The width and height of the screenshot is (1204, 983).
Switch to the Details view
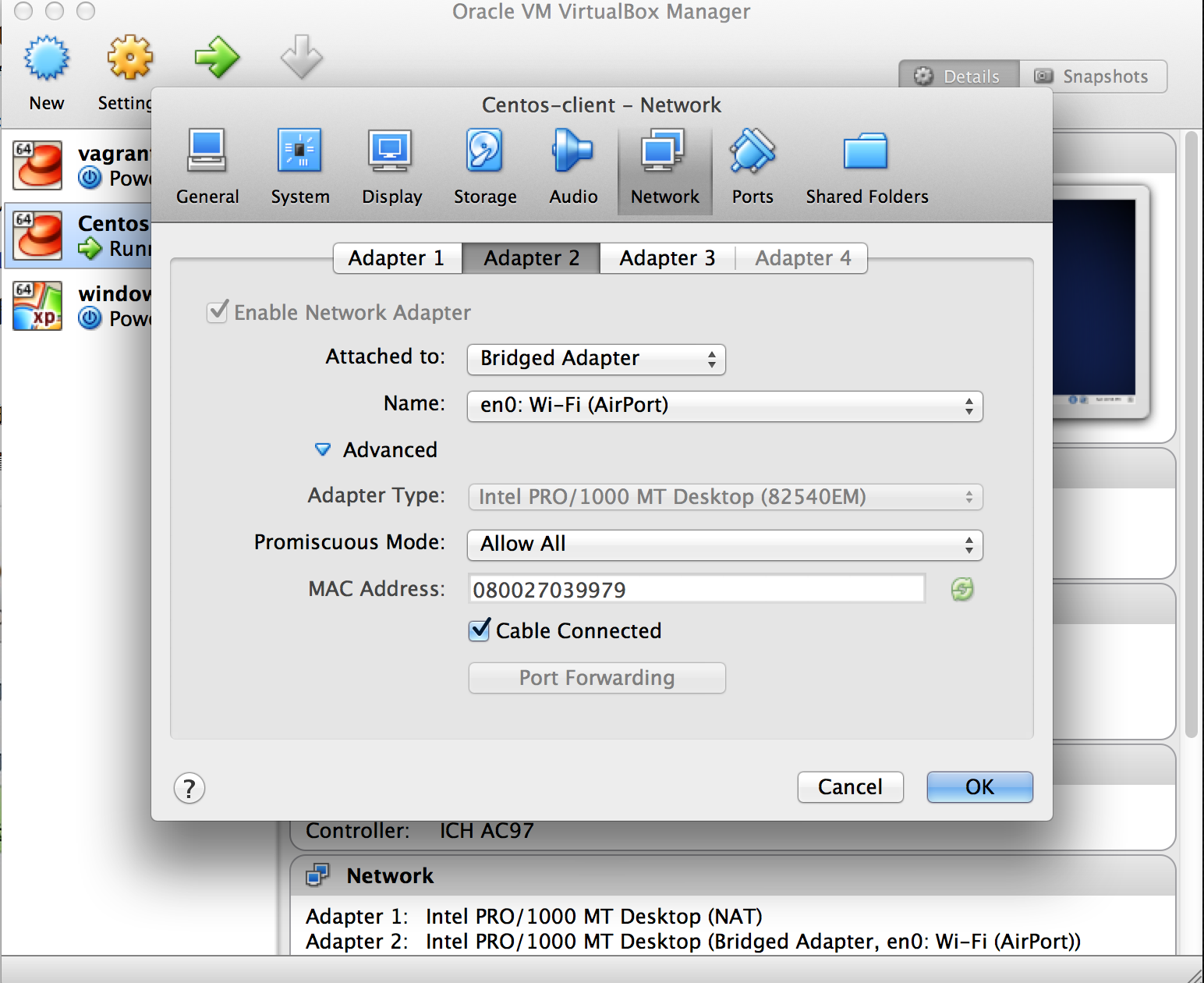[959, 76]
